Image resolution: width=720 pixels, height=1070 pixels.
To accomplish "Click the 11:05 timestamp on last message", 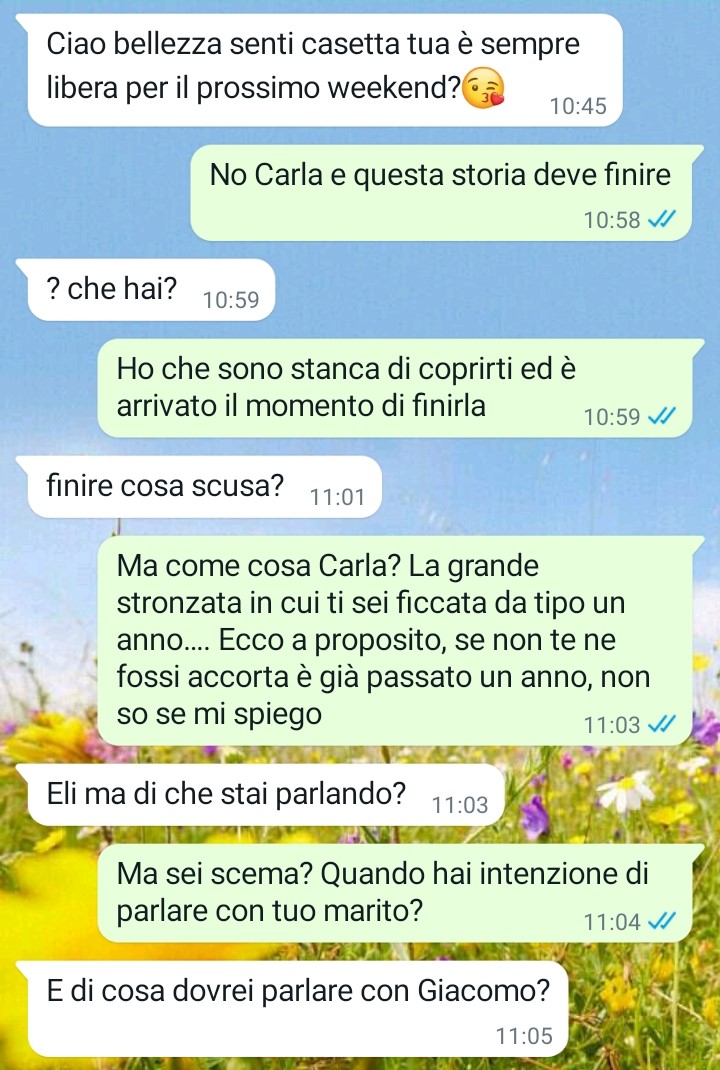I will [524, 1036].
